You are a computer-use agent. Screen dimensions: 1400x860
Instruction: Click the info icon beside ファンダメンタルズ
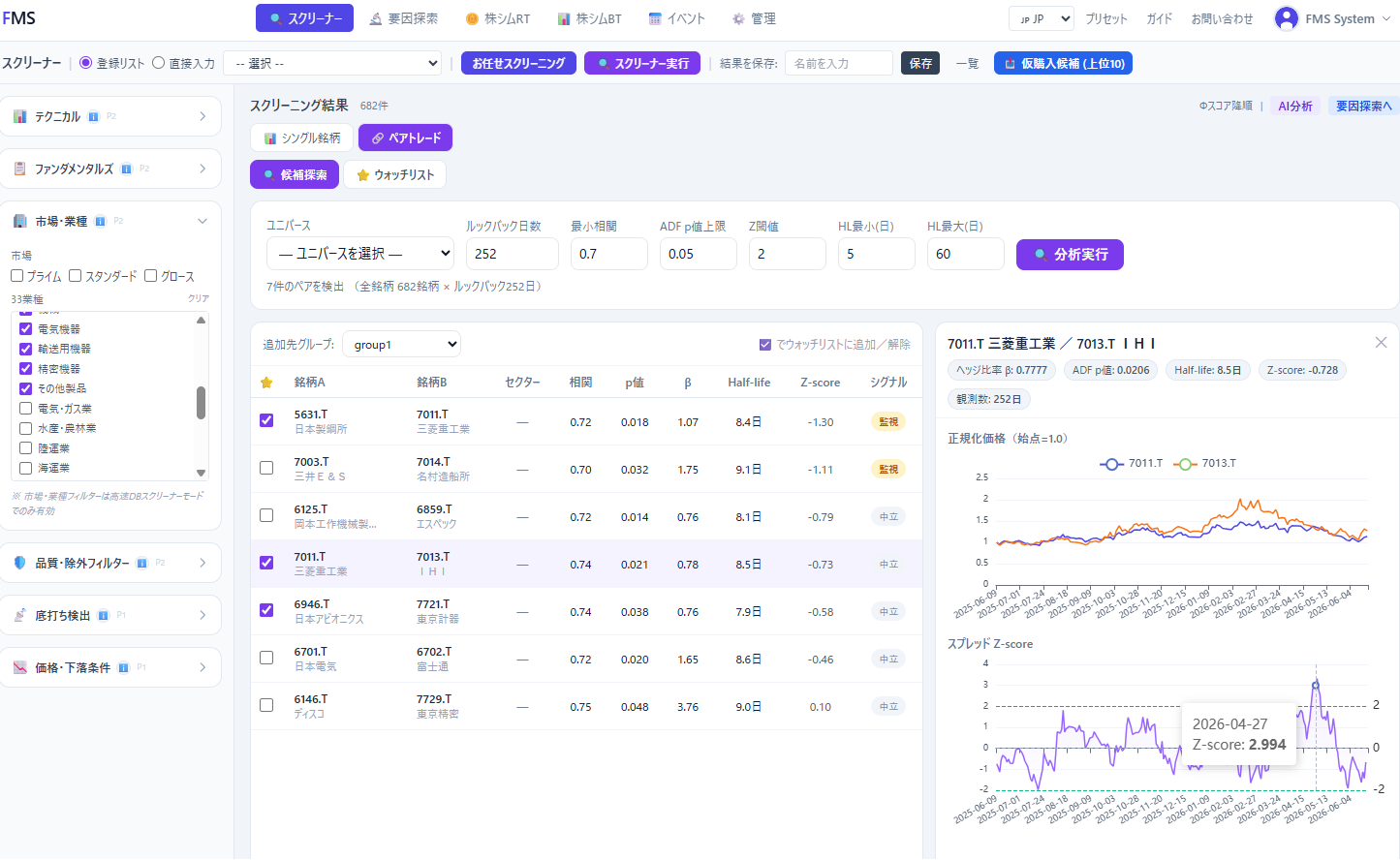[126, 169]
